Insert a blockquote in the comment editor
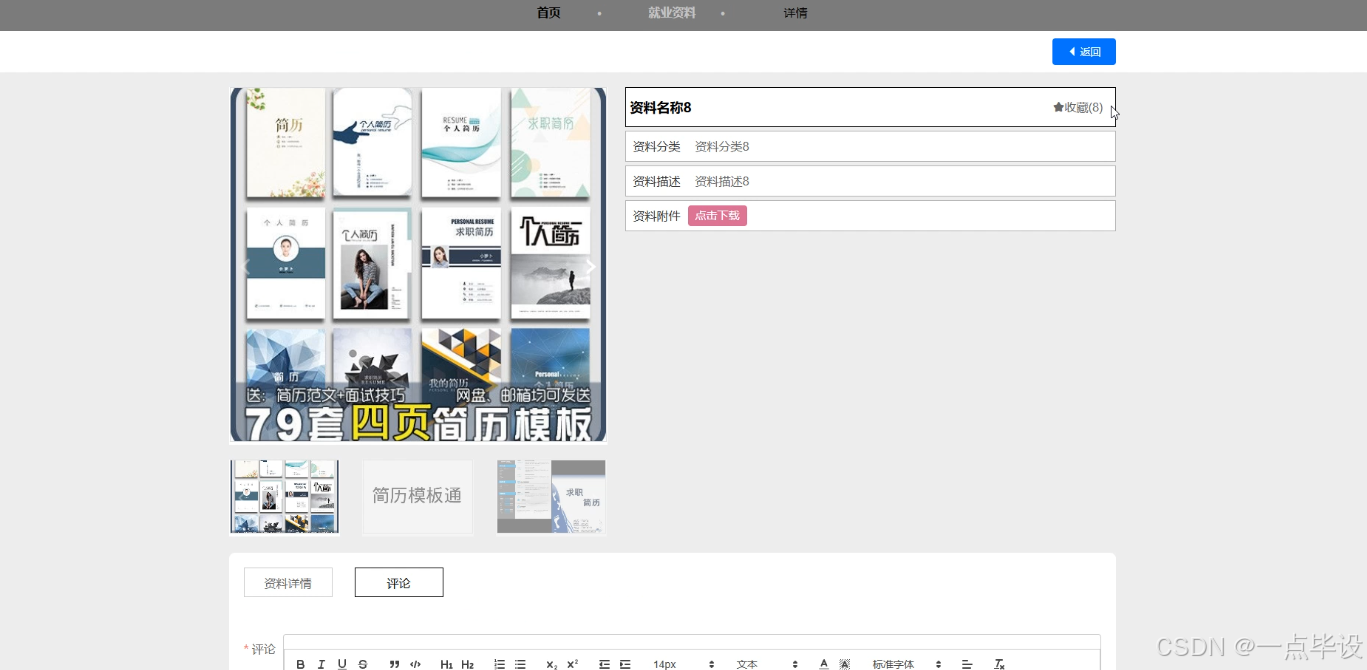 pos(392,664)
